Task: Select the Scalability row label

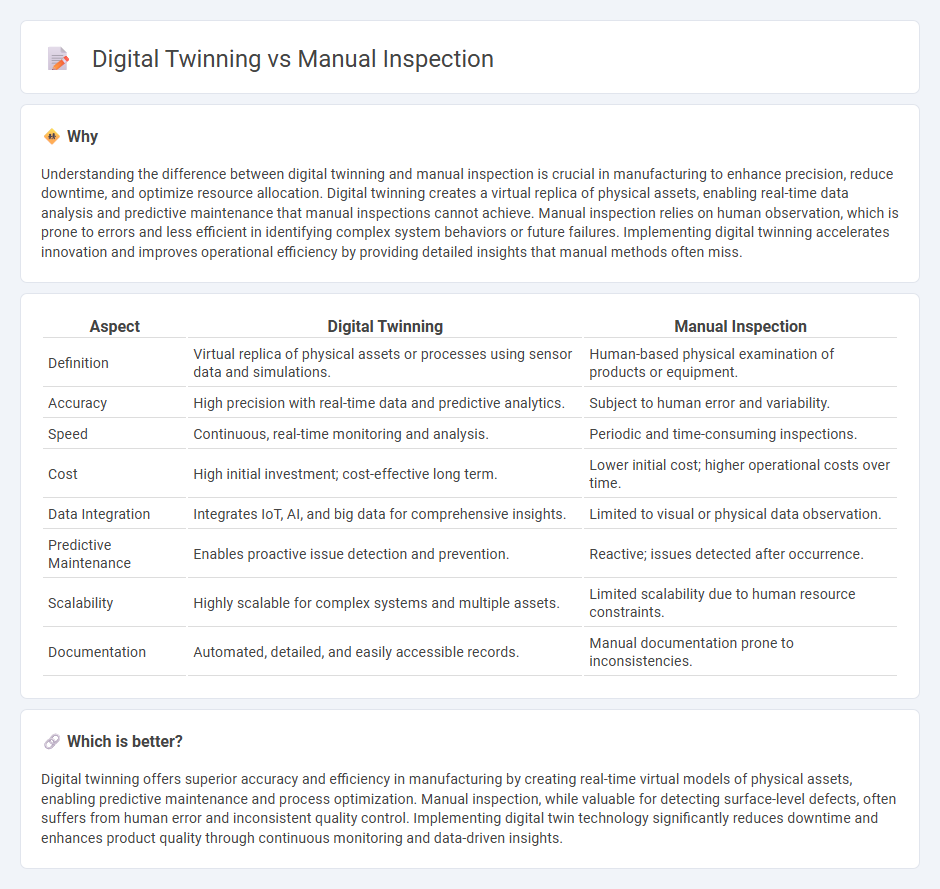Action: tap(80, 603)
